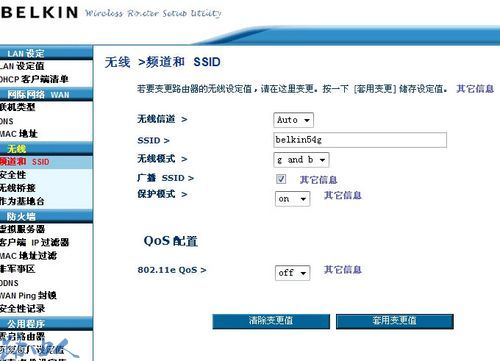Click the 清除变更值 button
The image size is (500, 361).
pyautogui.click(x=271, y=321)
